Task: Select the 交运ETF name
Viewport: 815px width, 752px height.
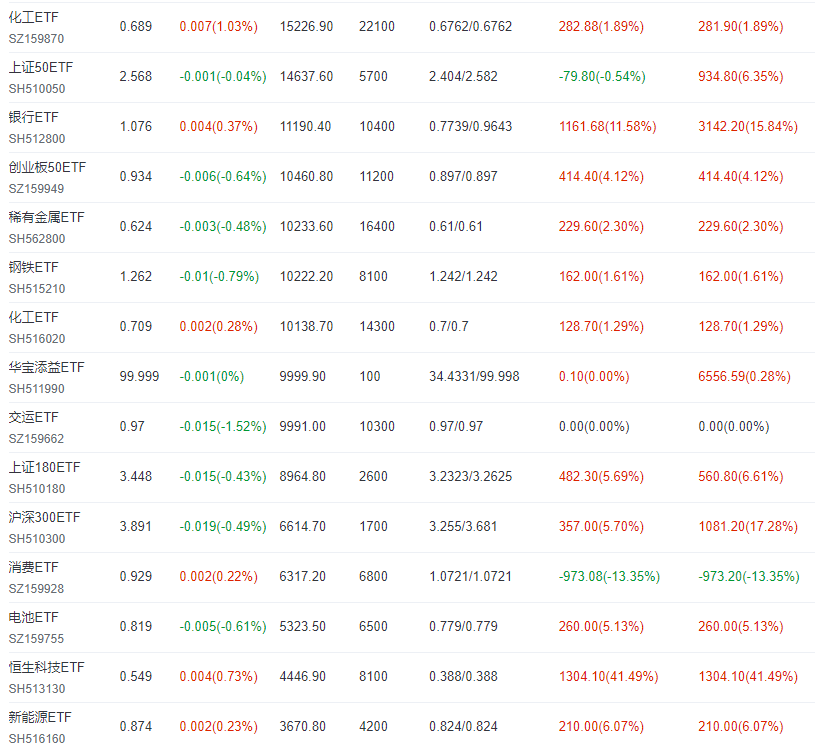Action: (x=33, y=417)
